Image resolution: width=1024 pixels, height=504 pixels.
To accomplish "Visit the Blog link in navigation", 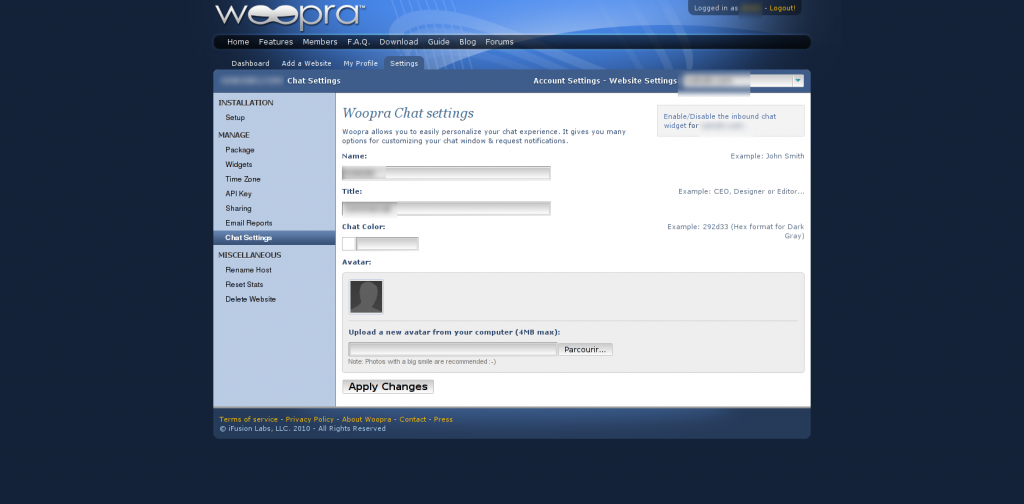I will pos(468,42).
